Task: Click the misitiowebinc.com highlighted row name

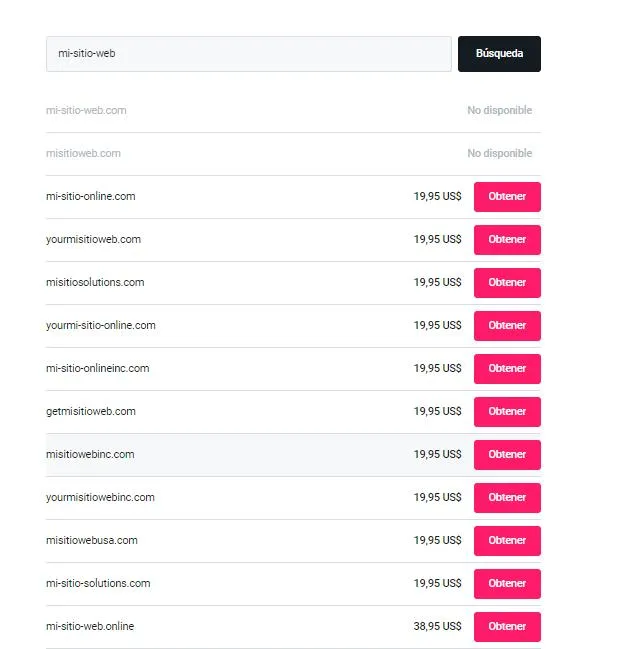Action: coord(90,455)
